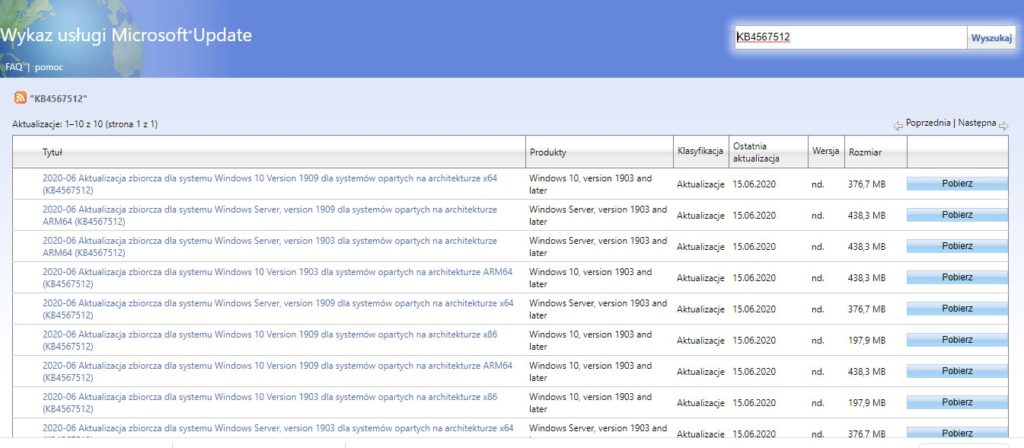Click the Wyszukaj search button
The width and height of the screenshot is (1024, 448).
pyautogui.click(x=991, y=38)
